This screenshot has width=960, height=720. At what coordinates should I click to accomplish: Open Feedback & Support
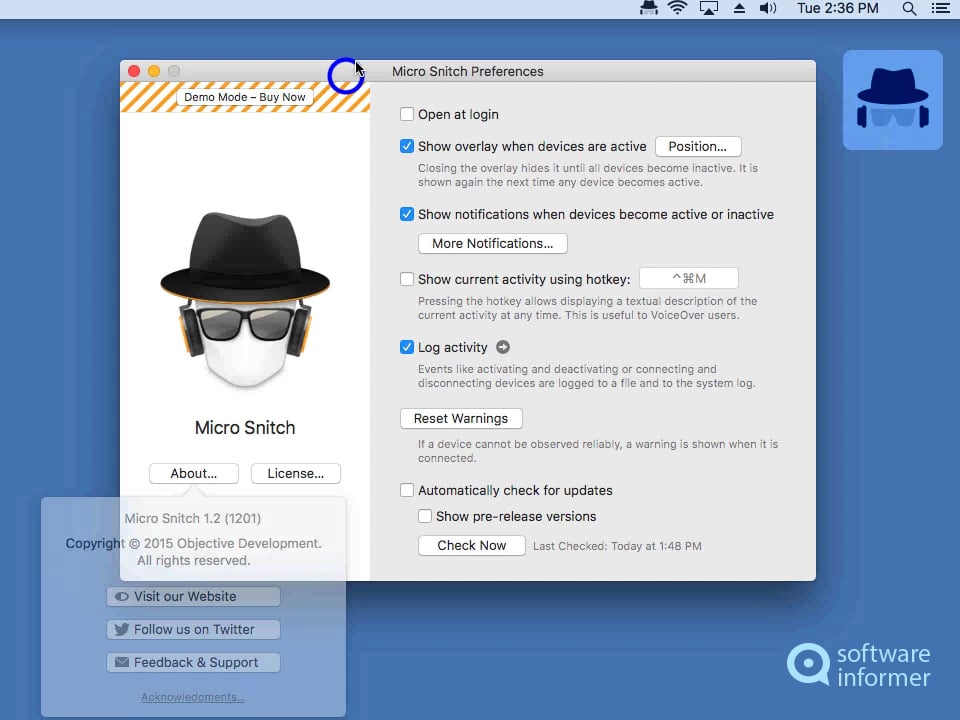coord(193,662)
